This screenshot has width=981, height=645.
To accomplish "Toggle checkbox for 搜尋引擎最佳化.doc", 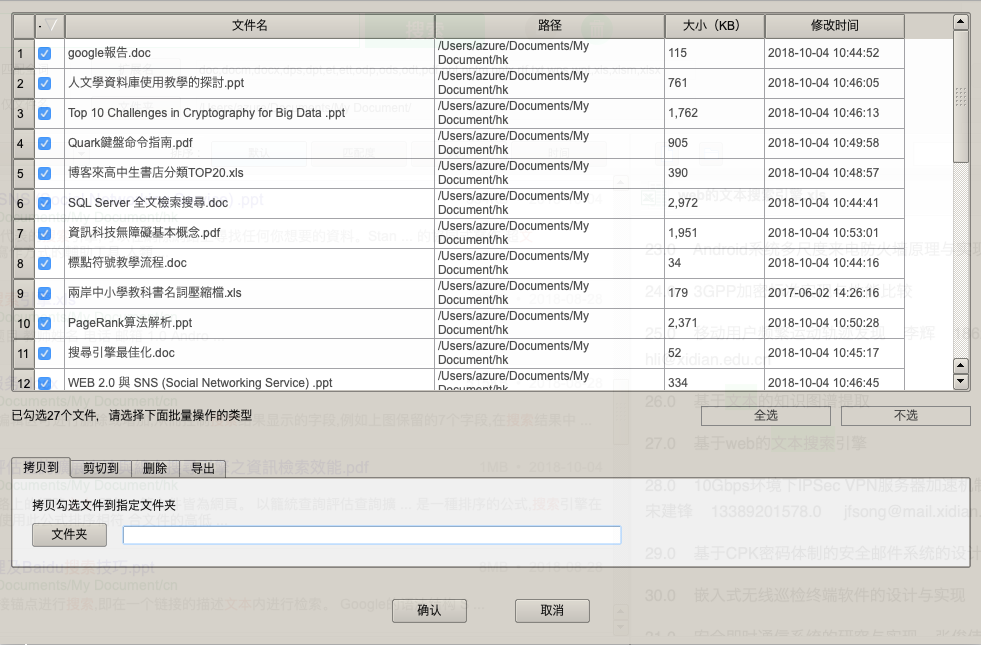I will pos(44,353).
